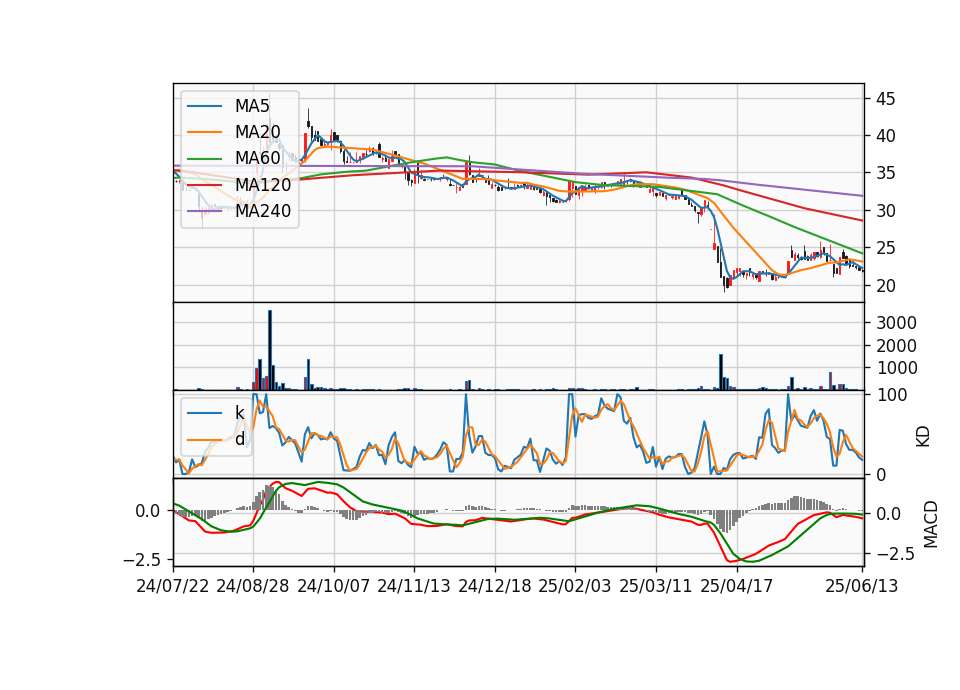Viewport: 960px width, 690px height.
Task: Click the date label 25/02/03
Action: [575, 586]
